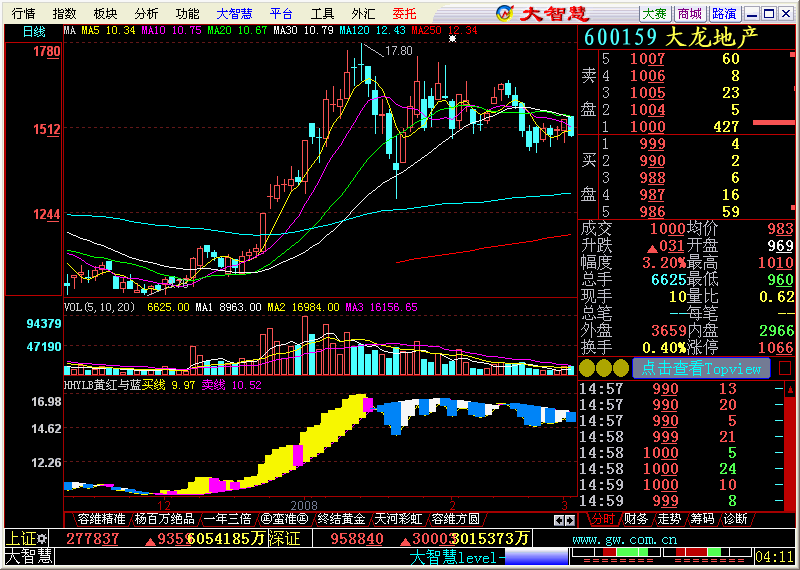This screenshot has height=570, width=800.
Task: Click the 商城 button
Action: coord(690,14)
